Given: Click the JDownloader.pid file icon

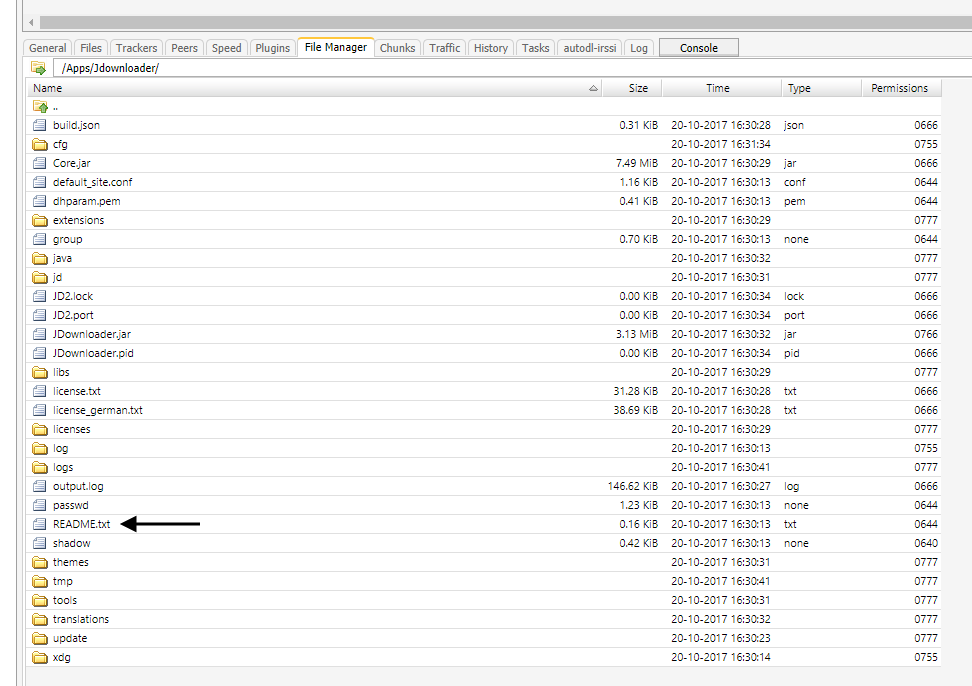Looking at the screenshot, I should 40,353.
